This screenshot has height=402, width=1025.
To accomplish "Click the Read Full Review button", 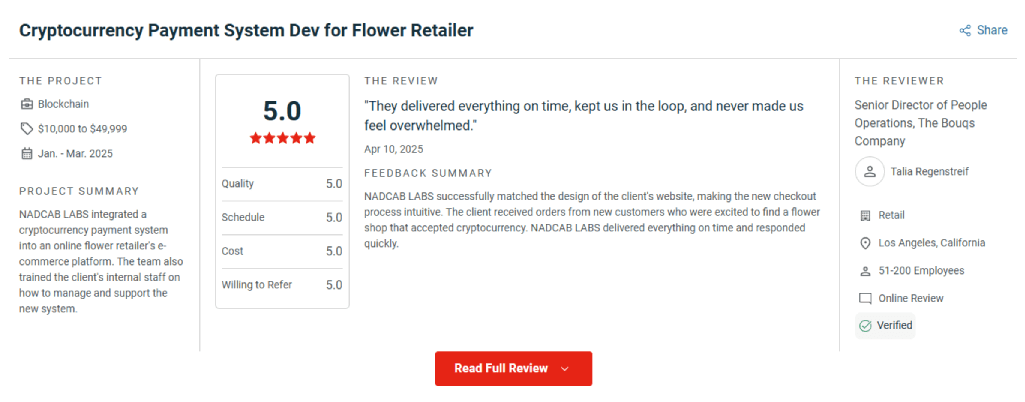I will [x=513, y=369].
